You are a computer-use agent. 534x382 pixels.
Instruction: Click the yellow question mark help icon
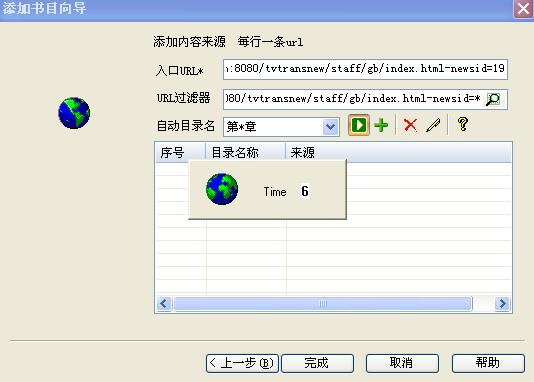tap(462, 124)
